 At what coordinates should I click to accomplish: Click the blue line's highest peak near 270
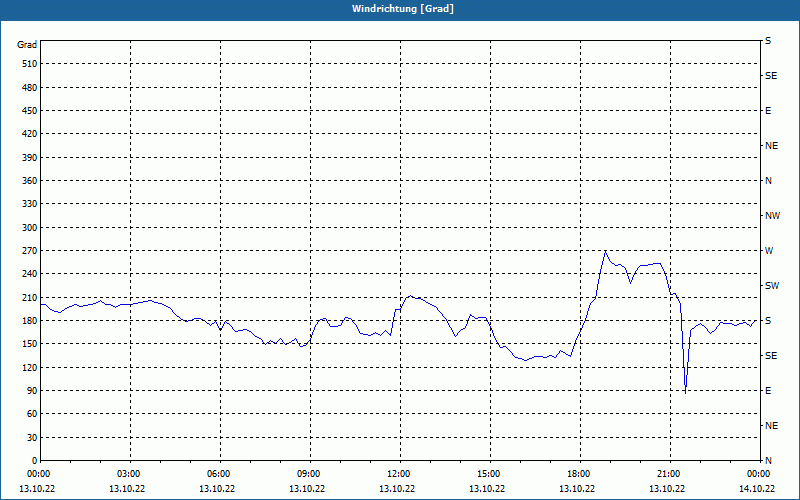click(605, 251)
